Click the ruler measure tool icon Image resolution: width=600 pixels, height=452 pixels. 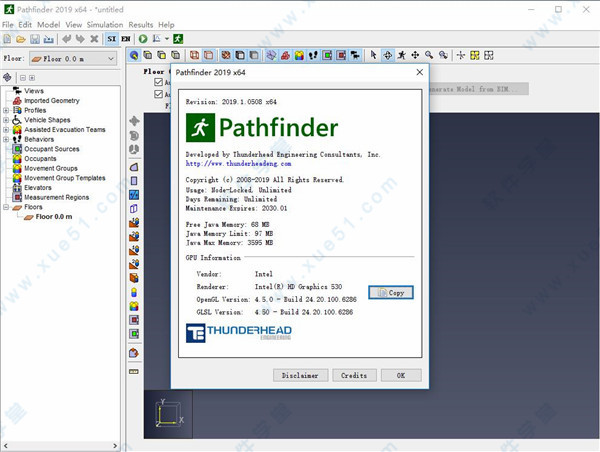[134, 371]
